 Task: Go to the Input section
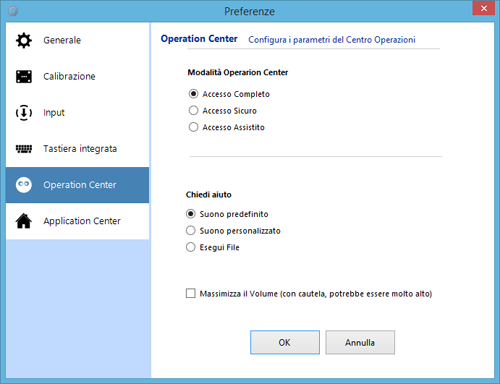click(x=77, y=113)
